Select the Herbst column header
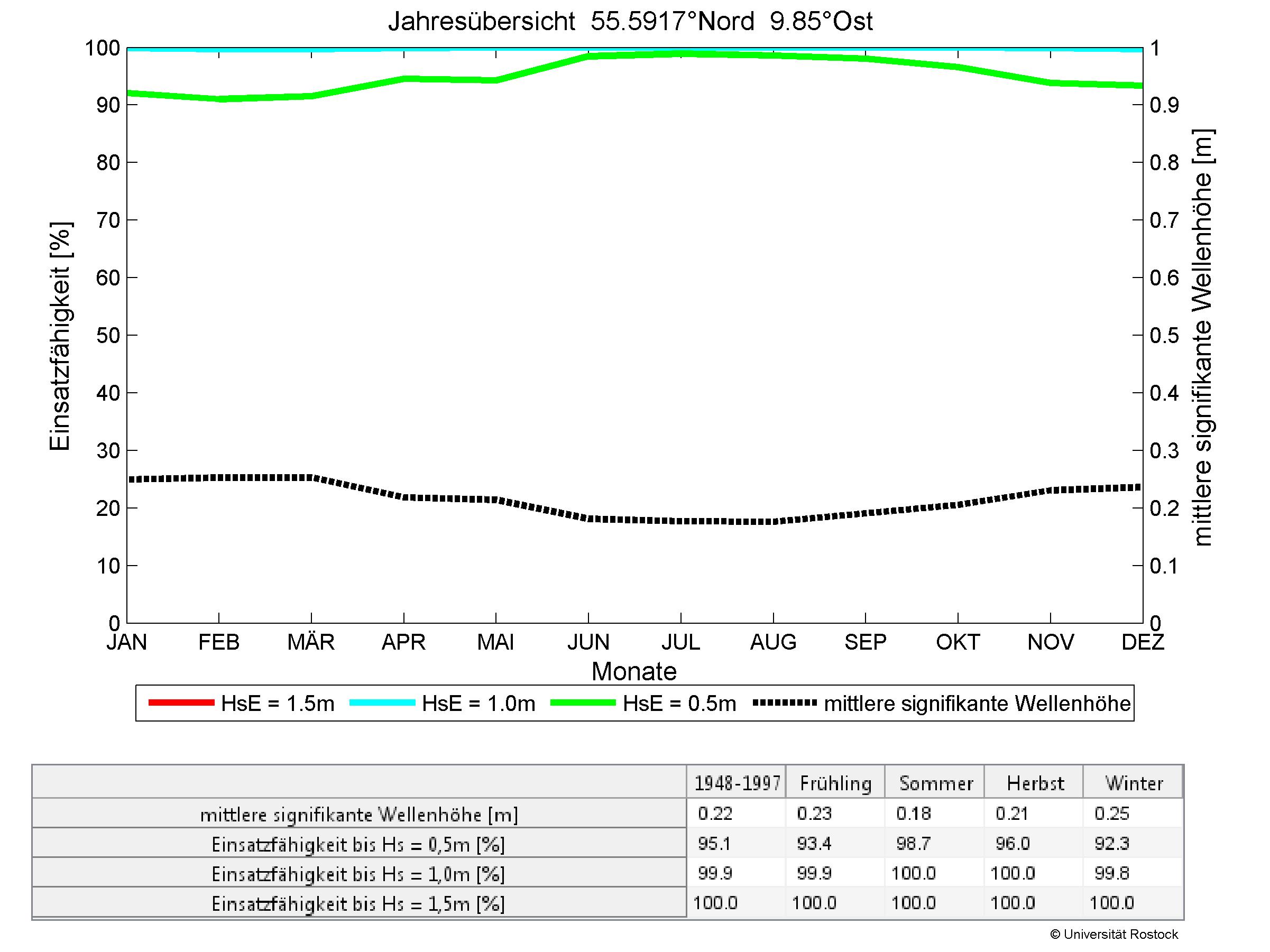The height and width of the screenshot is (952, 1270). point(1035,783)
